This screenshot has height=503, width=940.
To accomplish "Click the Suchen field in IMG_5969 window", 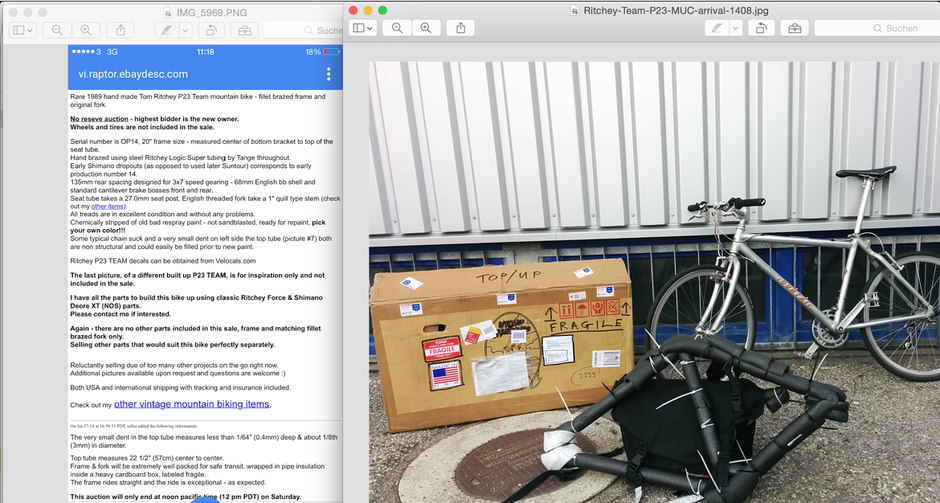I will [303, 30].
